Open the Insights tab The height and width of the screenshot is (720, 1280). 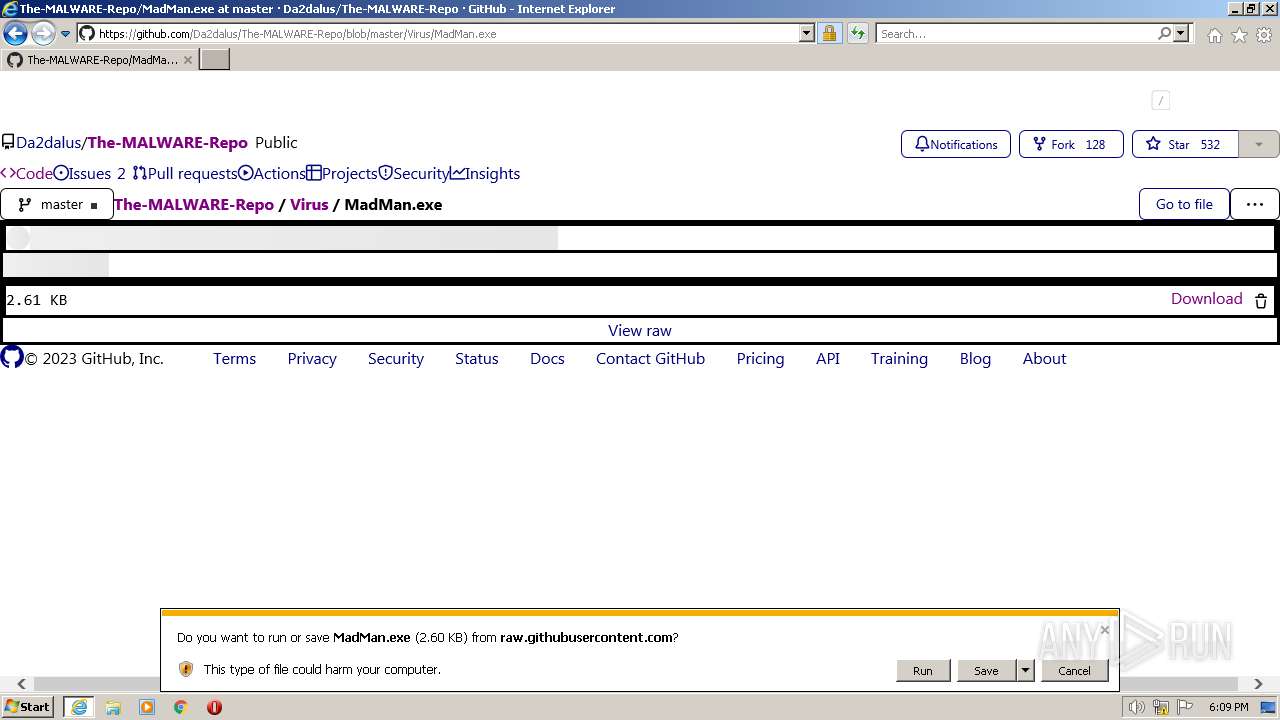[486, 173]
